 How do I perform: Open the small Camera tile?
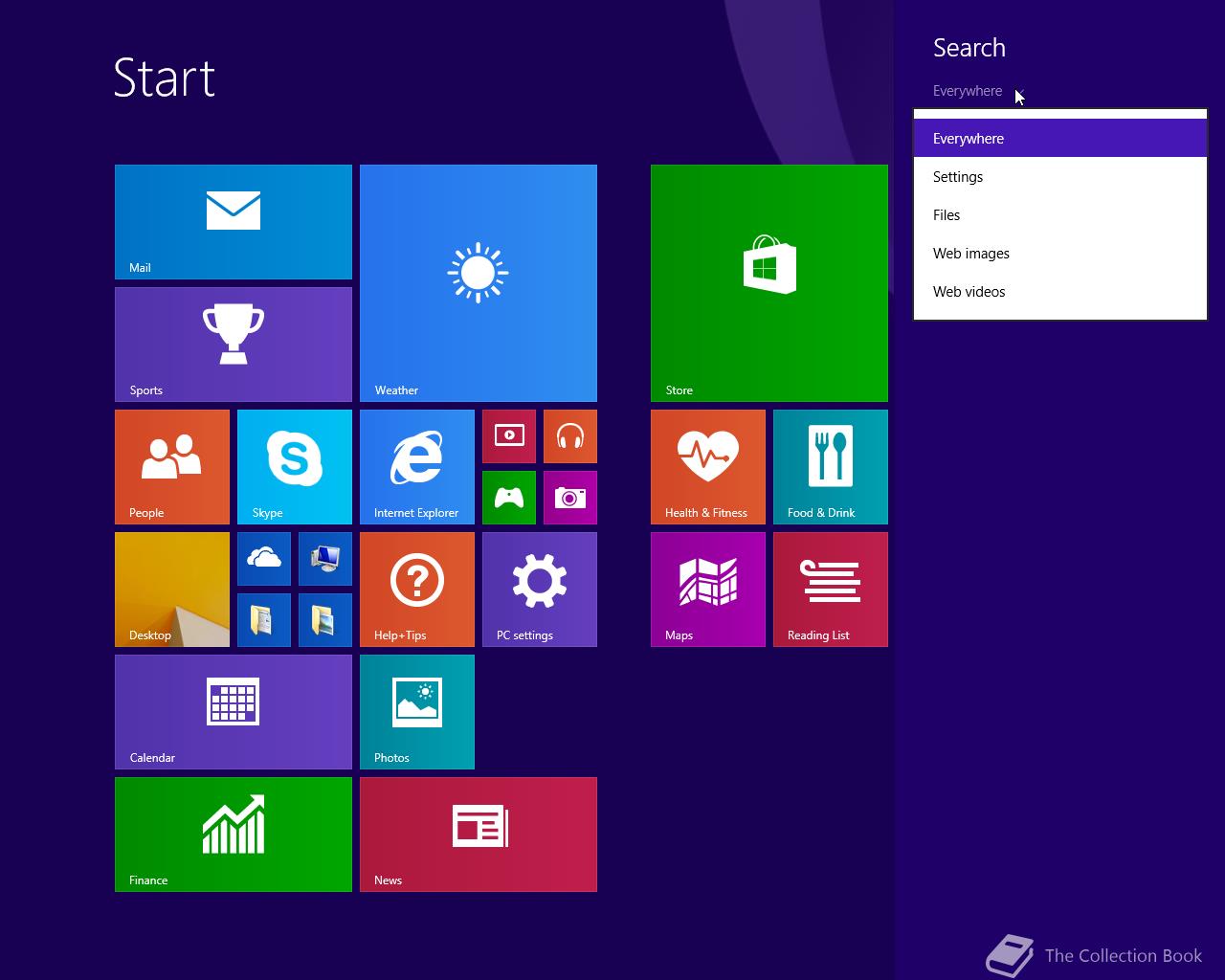[570, 498]
